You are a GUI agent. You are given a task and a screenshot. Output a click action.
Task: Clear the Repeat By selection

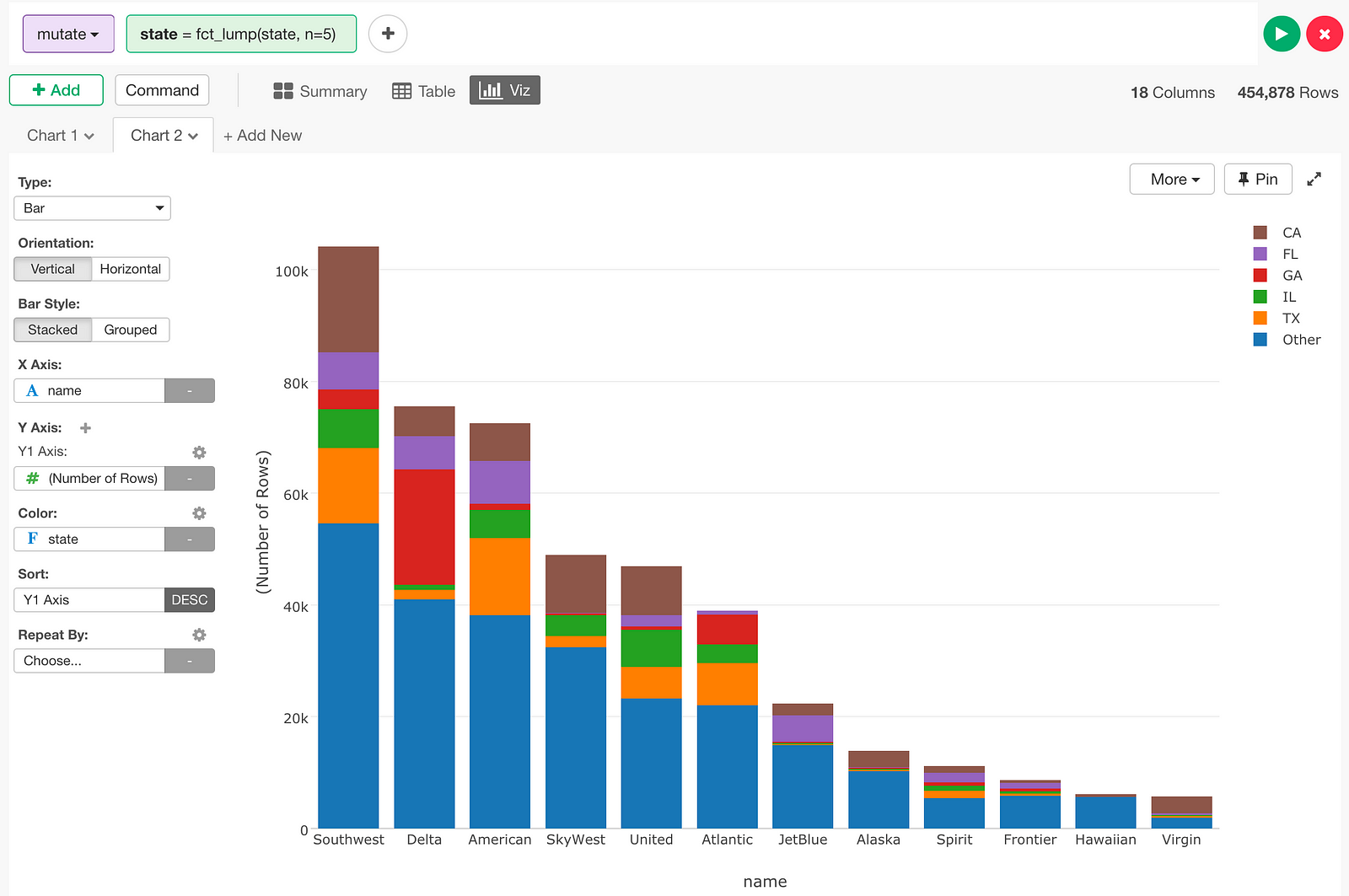190,661
